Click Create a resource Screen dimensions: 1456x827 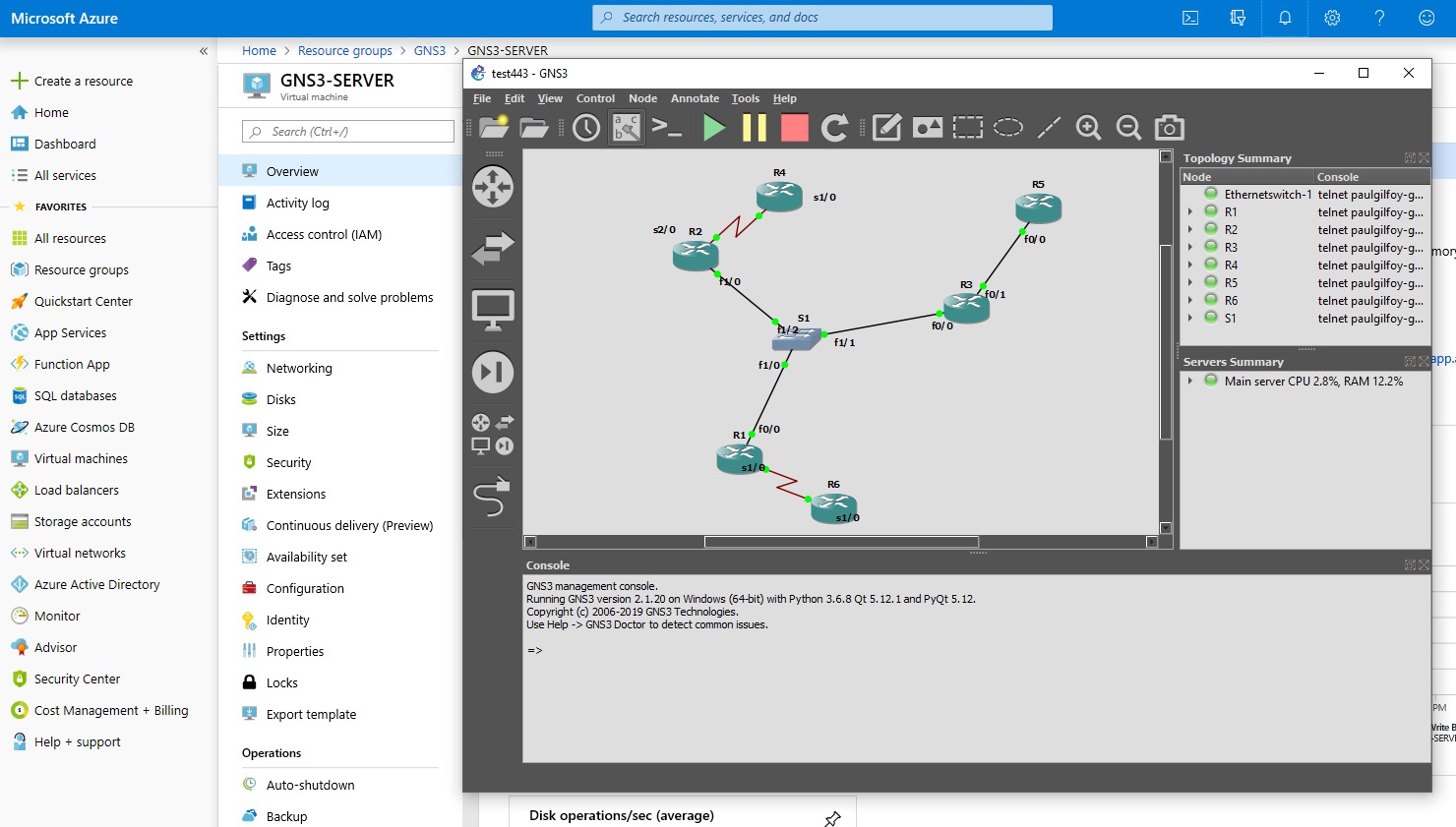pyautogui.click(x=84, y=81)
